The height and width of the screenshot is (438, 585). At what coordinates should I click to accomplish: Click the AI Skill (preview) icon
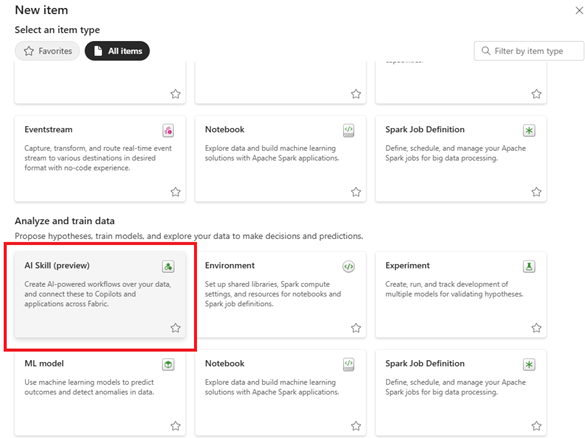(168, 266)
